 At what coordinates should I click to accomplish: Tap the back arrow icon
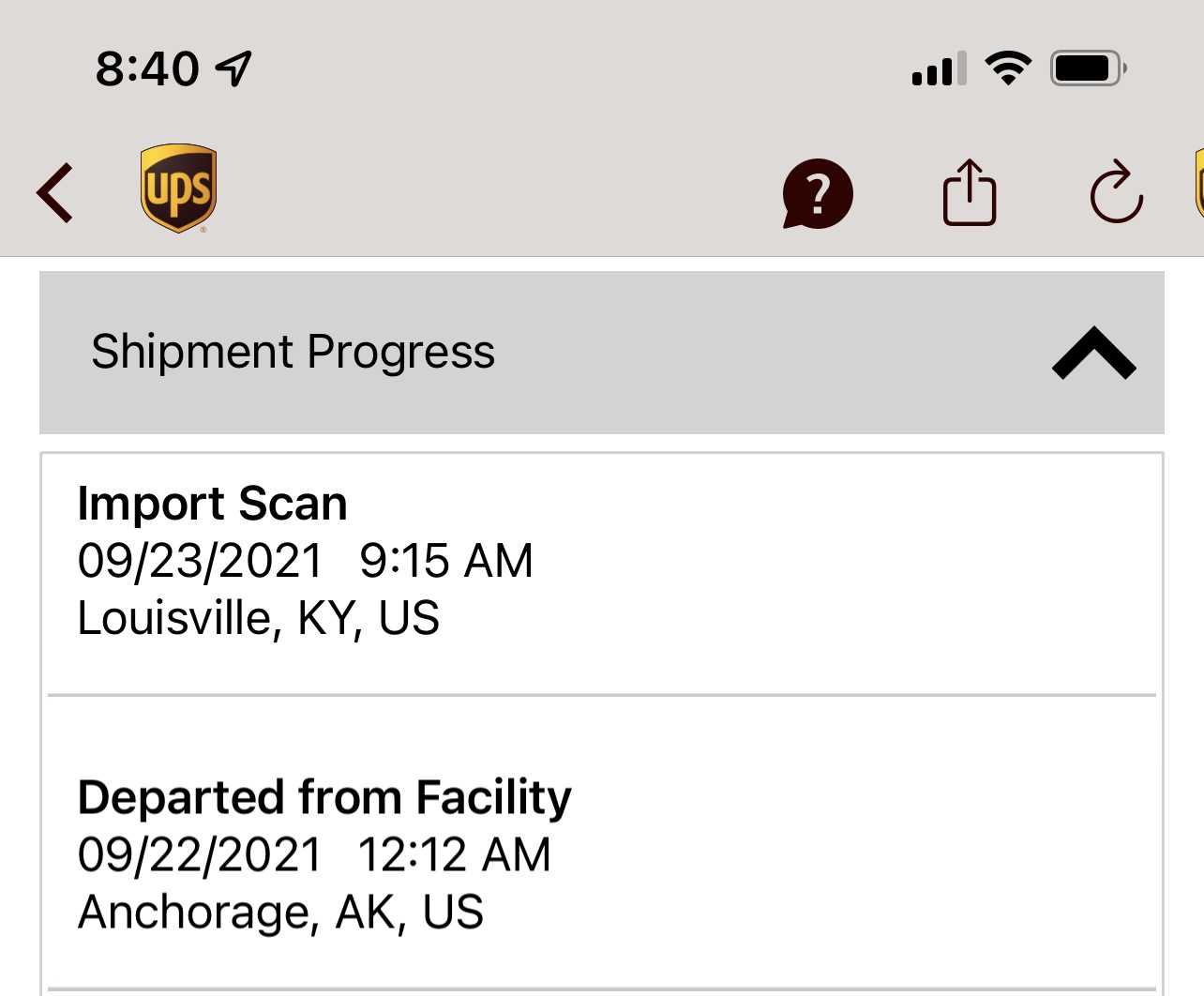(x=54, y=193)
